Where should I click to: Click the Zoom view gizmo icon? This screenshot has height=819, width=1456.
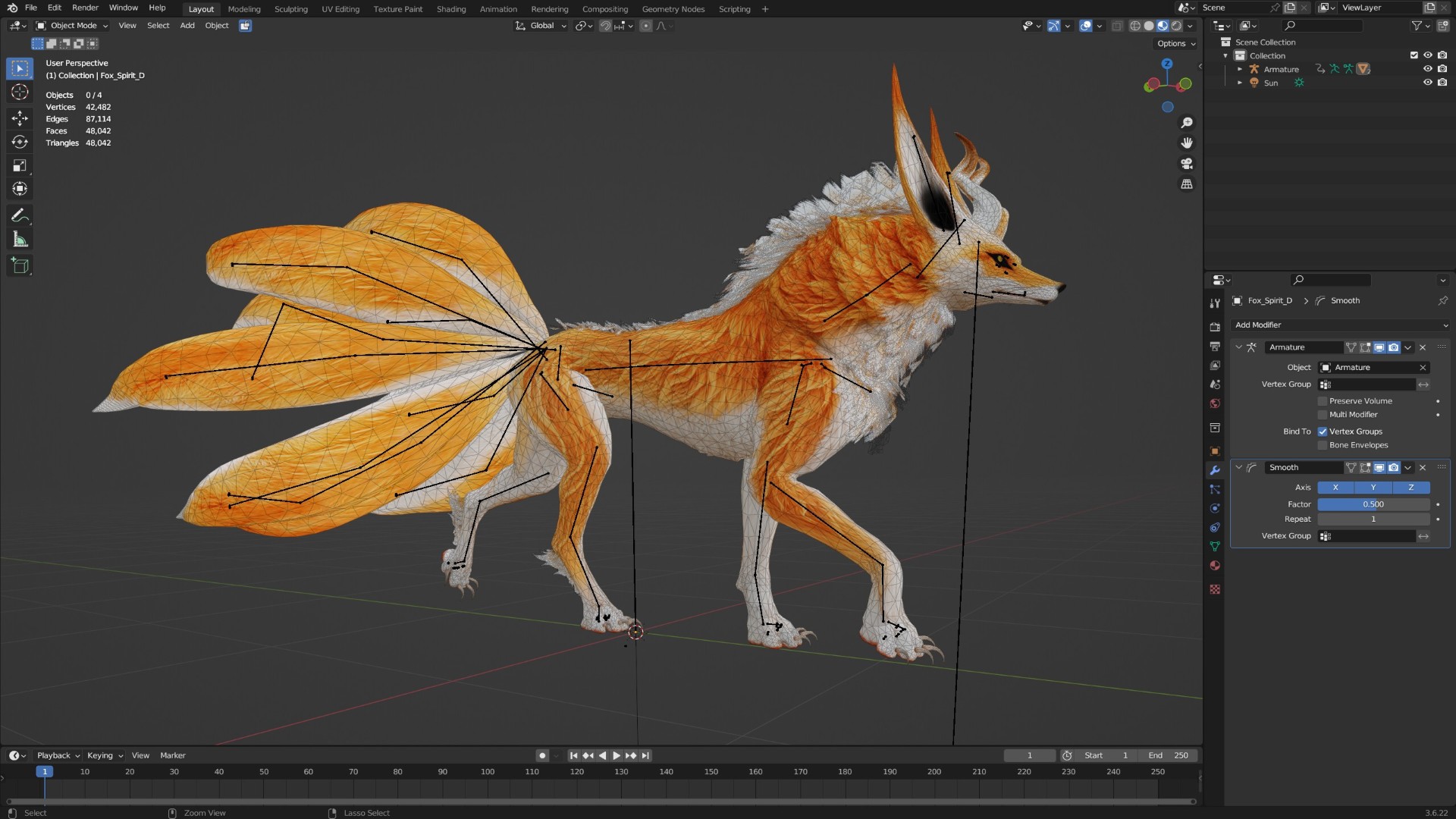tap(1187, 123)
